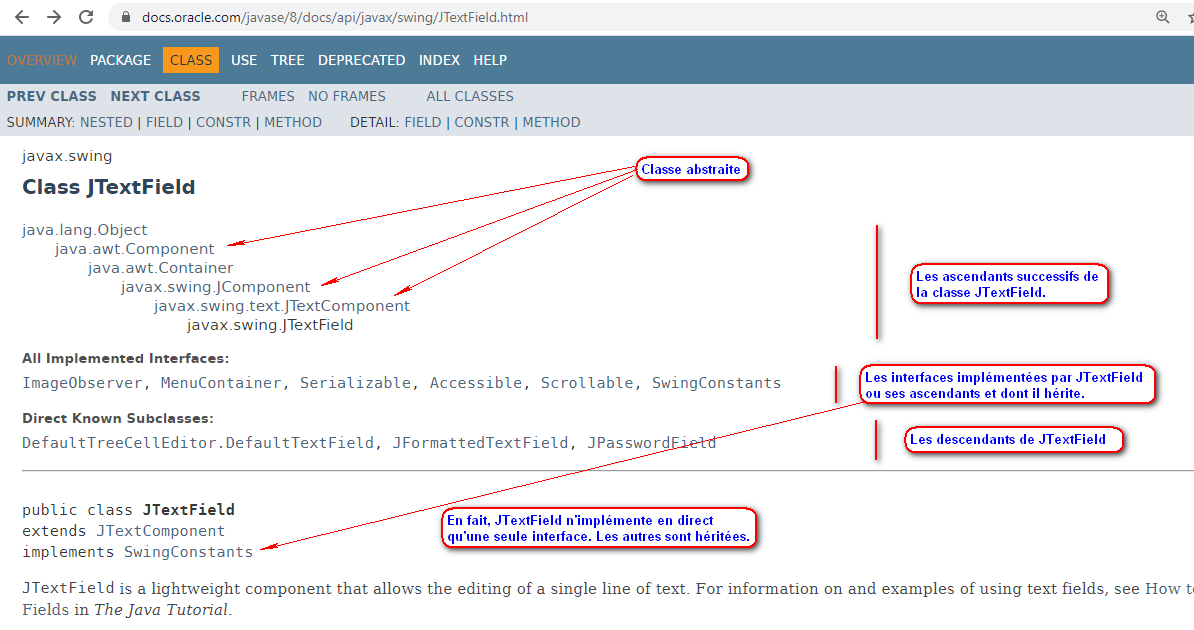Reload the page with refresh icon
Image resolution: width=1194 pixels, height=630 pixels.
pyautogui.click(x=86, y=17)
